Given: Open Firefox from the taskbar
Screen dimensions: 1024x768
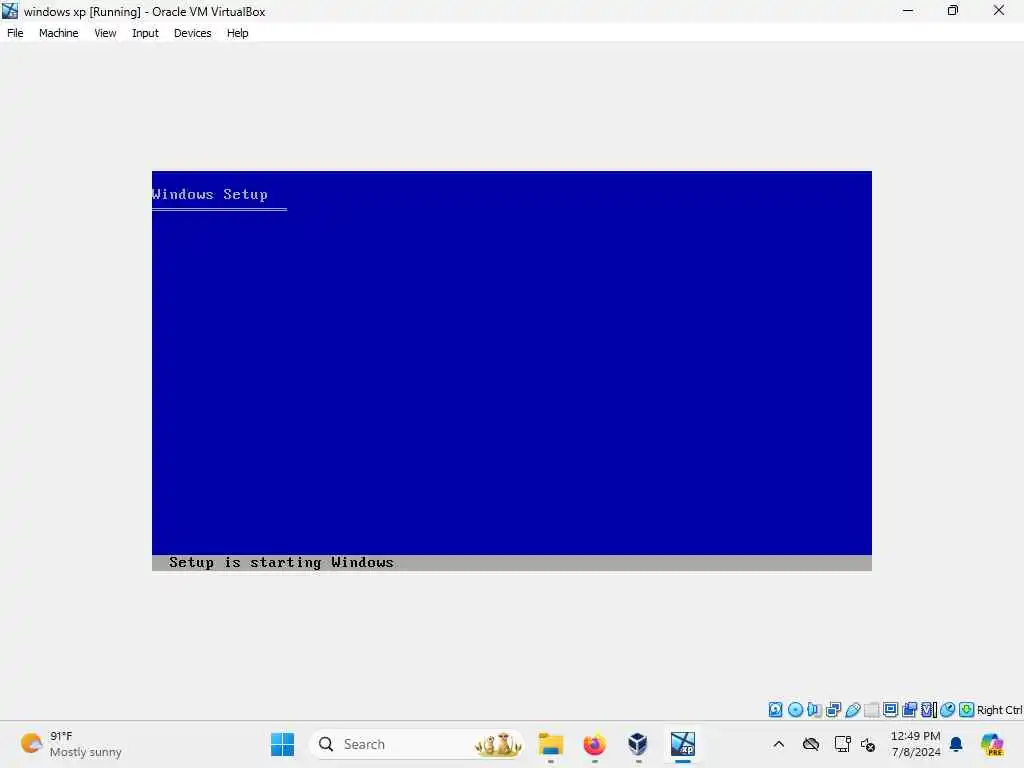Looking at the screenshot, I should tap(594, 744).
